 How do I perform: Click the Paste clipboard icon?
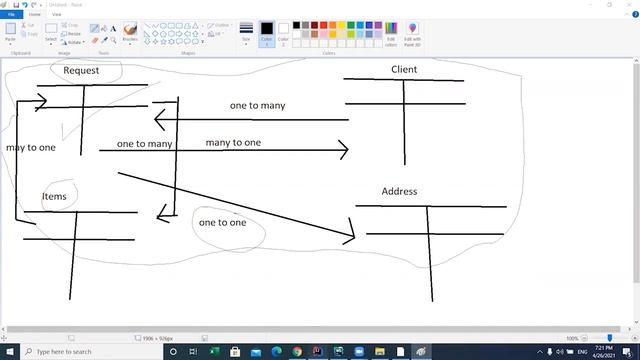10,29
